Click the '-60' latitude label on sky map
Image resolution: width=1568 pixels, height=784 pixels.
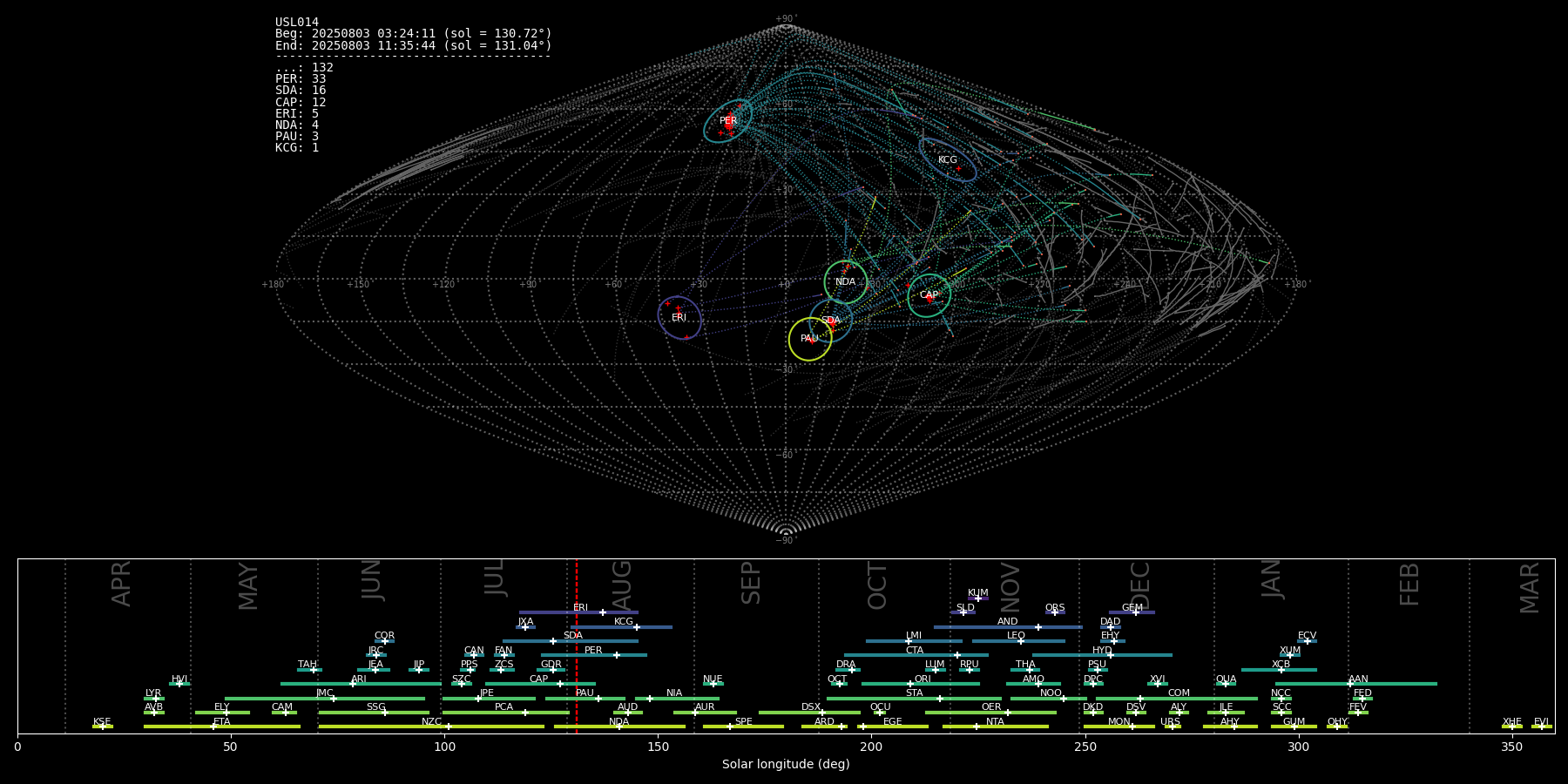tap(785, 456)
